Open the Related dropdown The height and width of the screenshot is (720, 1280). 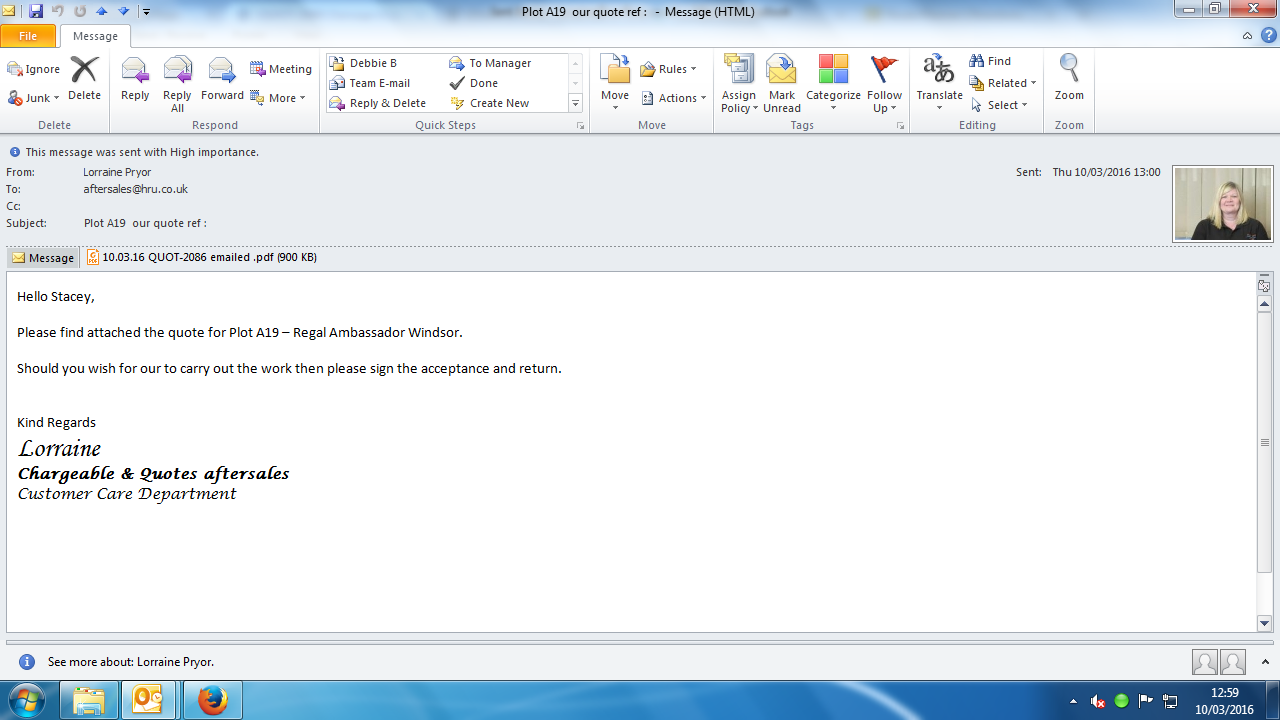[1003, 83]
